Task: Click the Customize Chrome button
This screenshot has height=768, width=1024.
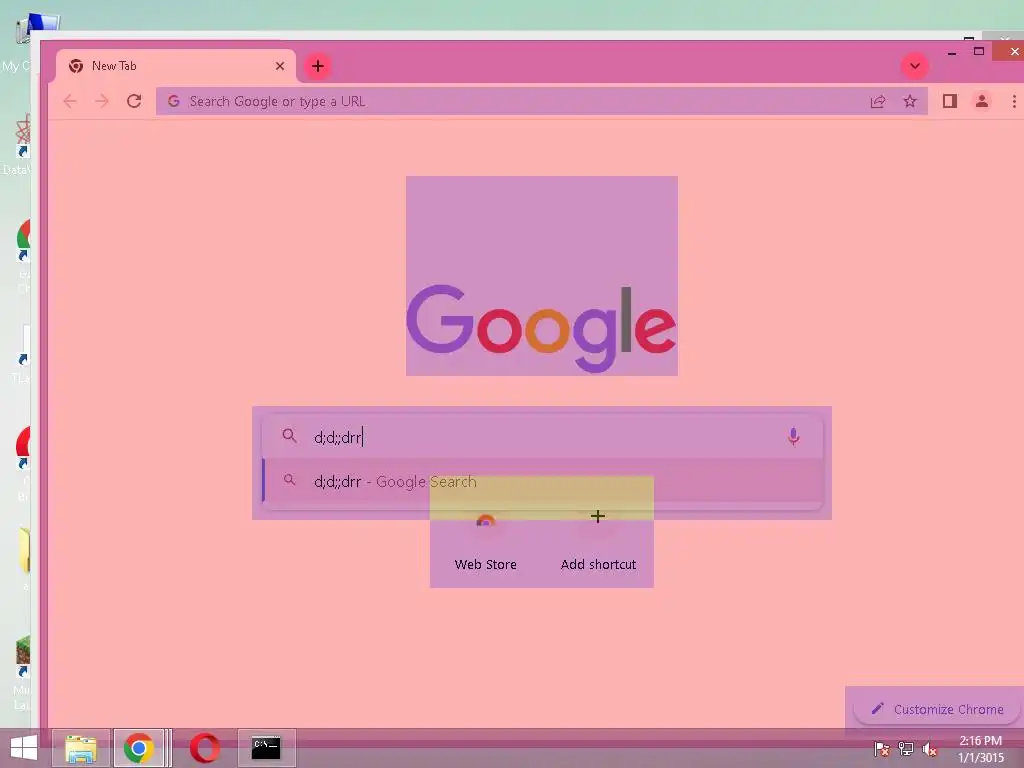Action: coord(938,709)
